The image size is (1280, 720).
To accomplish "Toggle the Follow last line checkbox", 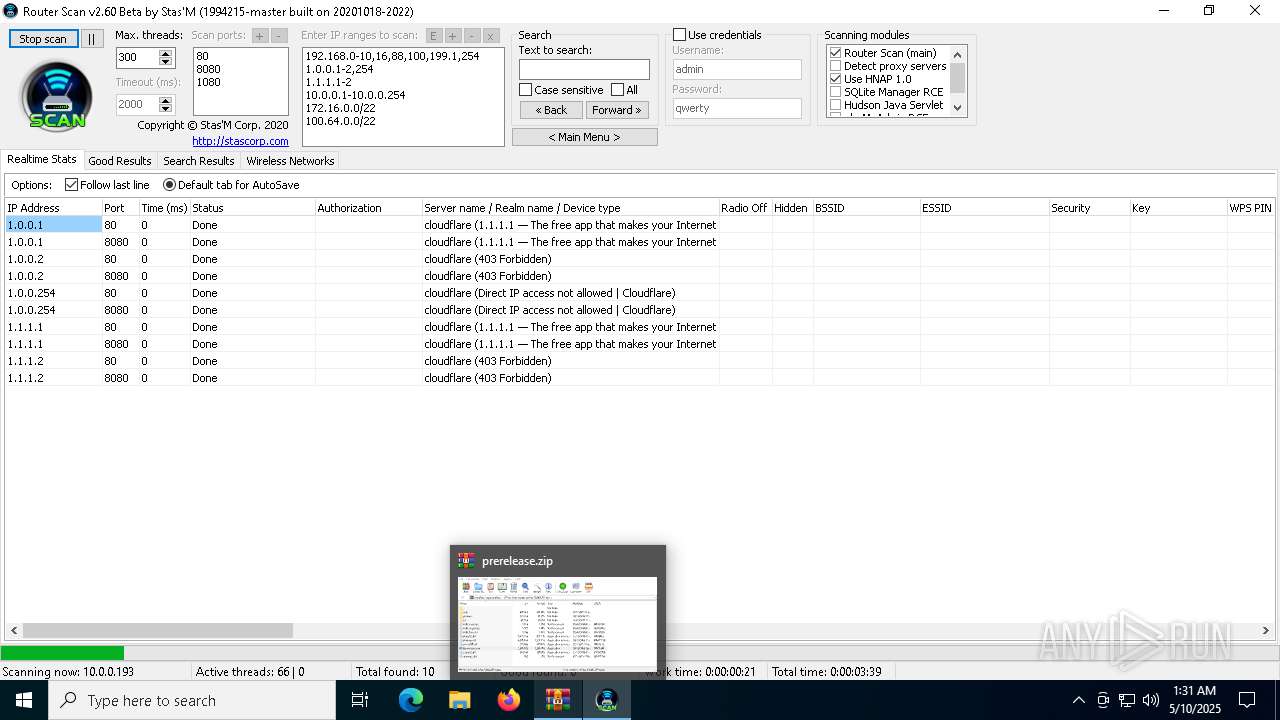I will point(71,185).
